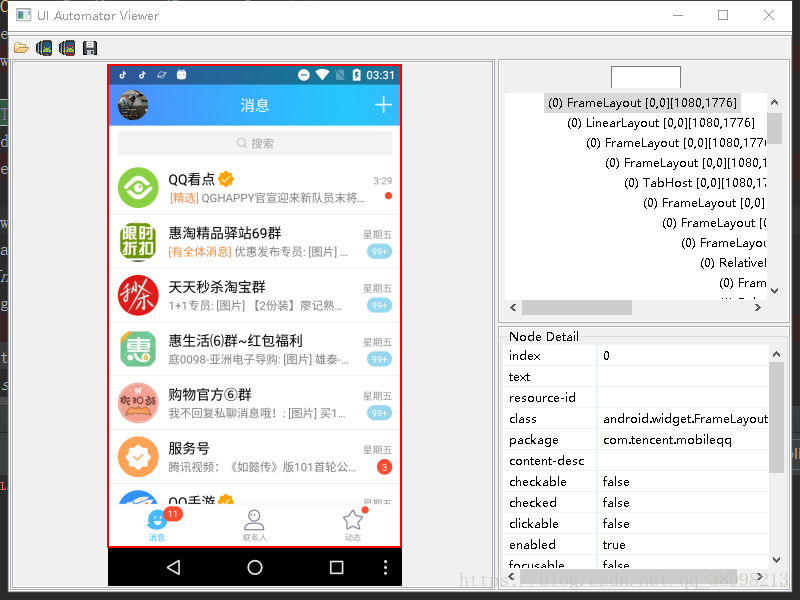
Task: Click the Wi-Fi status bar icon
Action: (x=322, y=75)
